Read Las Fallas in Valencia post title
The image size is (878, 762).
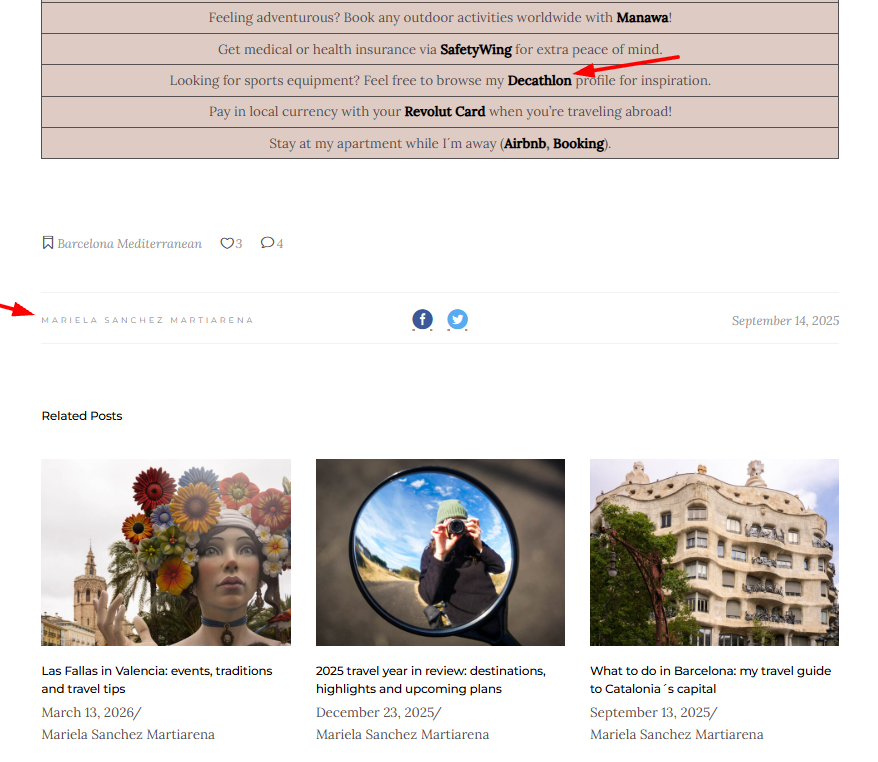157,680
